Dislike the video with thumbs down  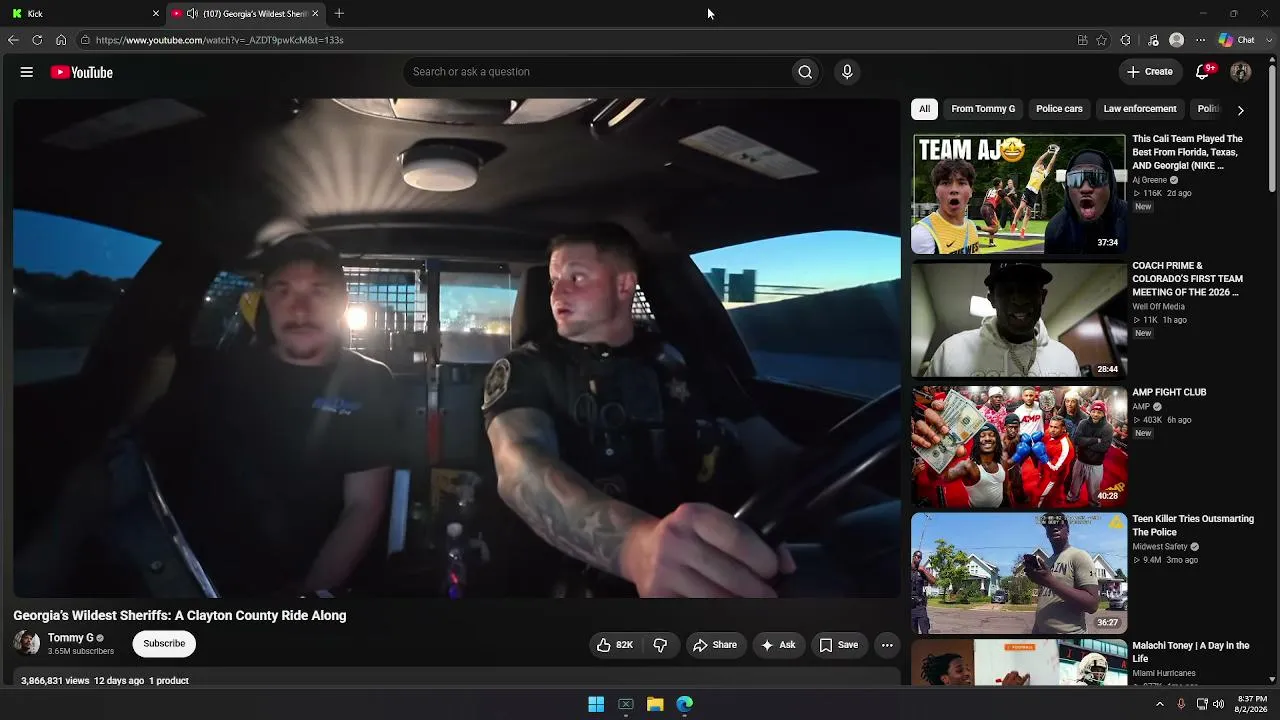660,645
